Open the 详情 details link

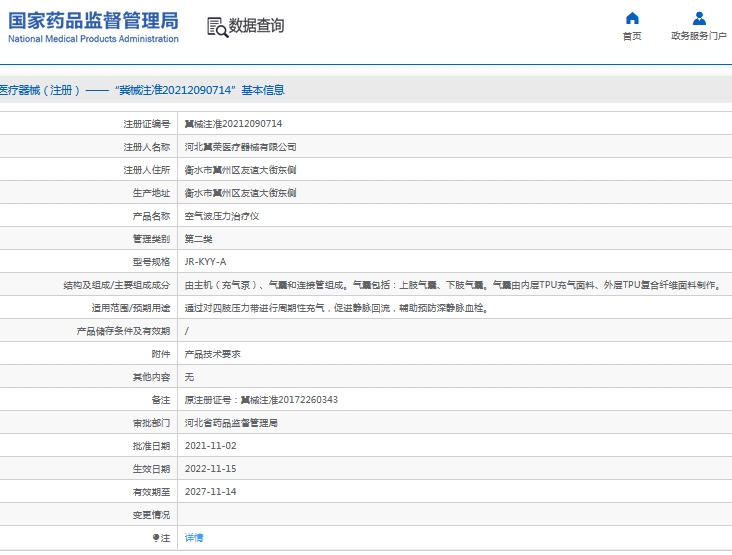[x=194, y=538]
